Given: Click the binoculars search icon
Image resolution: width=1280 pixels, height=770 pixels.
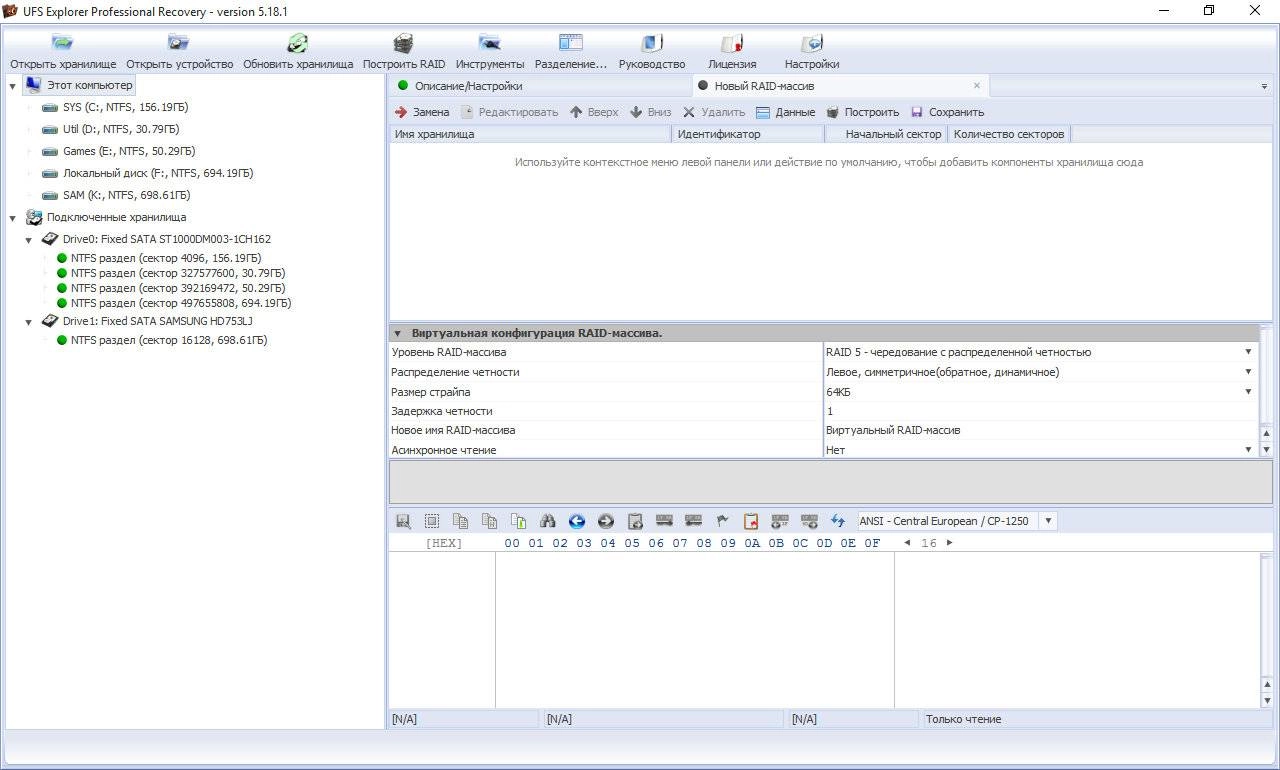Looking at the screenshot, I should [x=547, y=521].
